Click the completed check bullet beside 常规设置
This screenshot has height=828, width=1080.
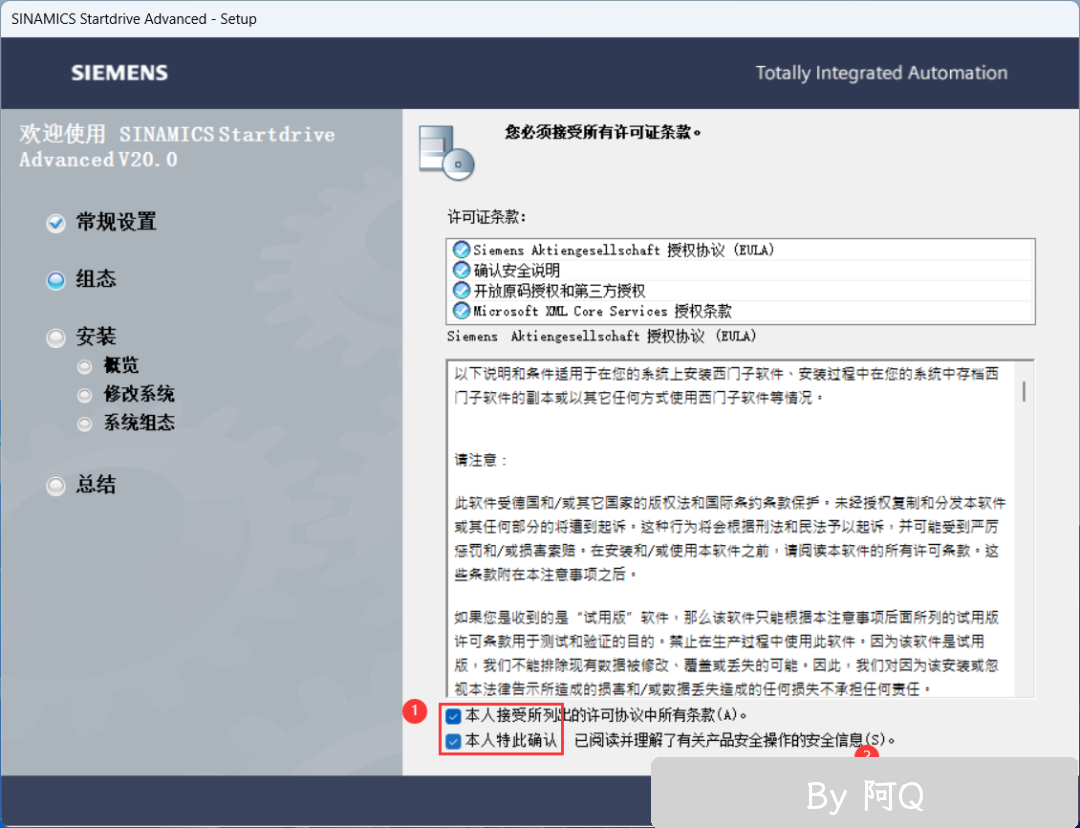tap(56, 223)
